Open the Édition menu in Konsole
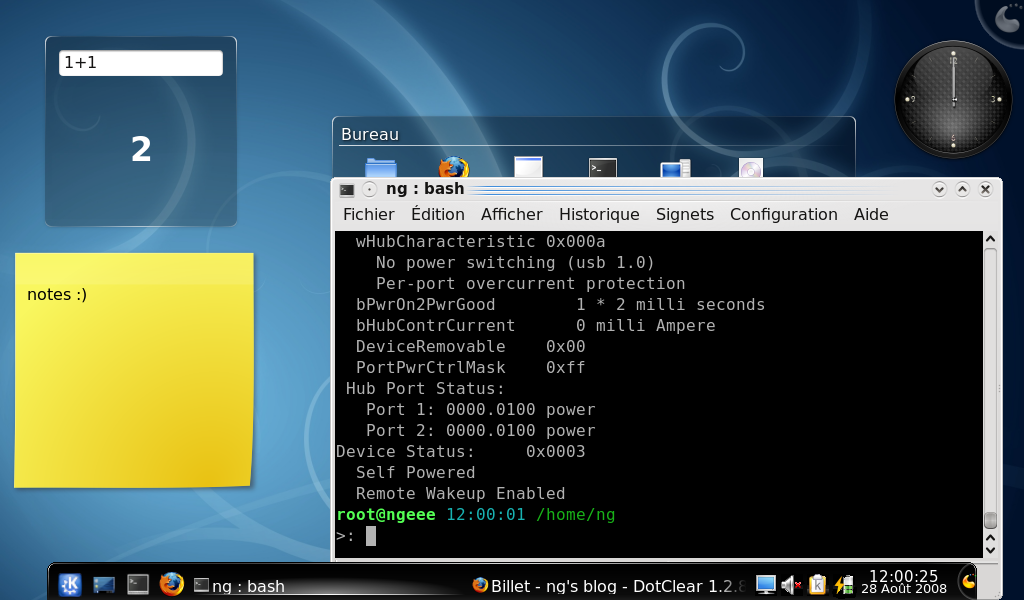The width and height of the screenshot is (1024, 600). (438, 214)
